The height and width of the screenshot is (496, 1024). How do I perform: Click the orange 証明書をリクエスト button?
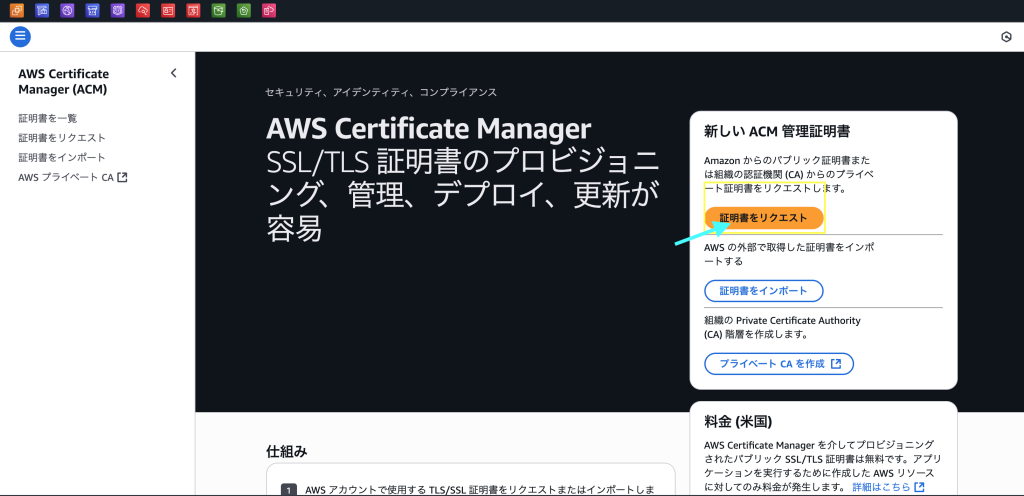(763, 218)
